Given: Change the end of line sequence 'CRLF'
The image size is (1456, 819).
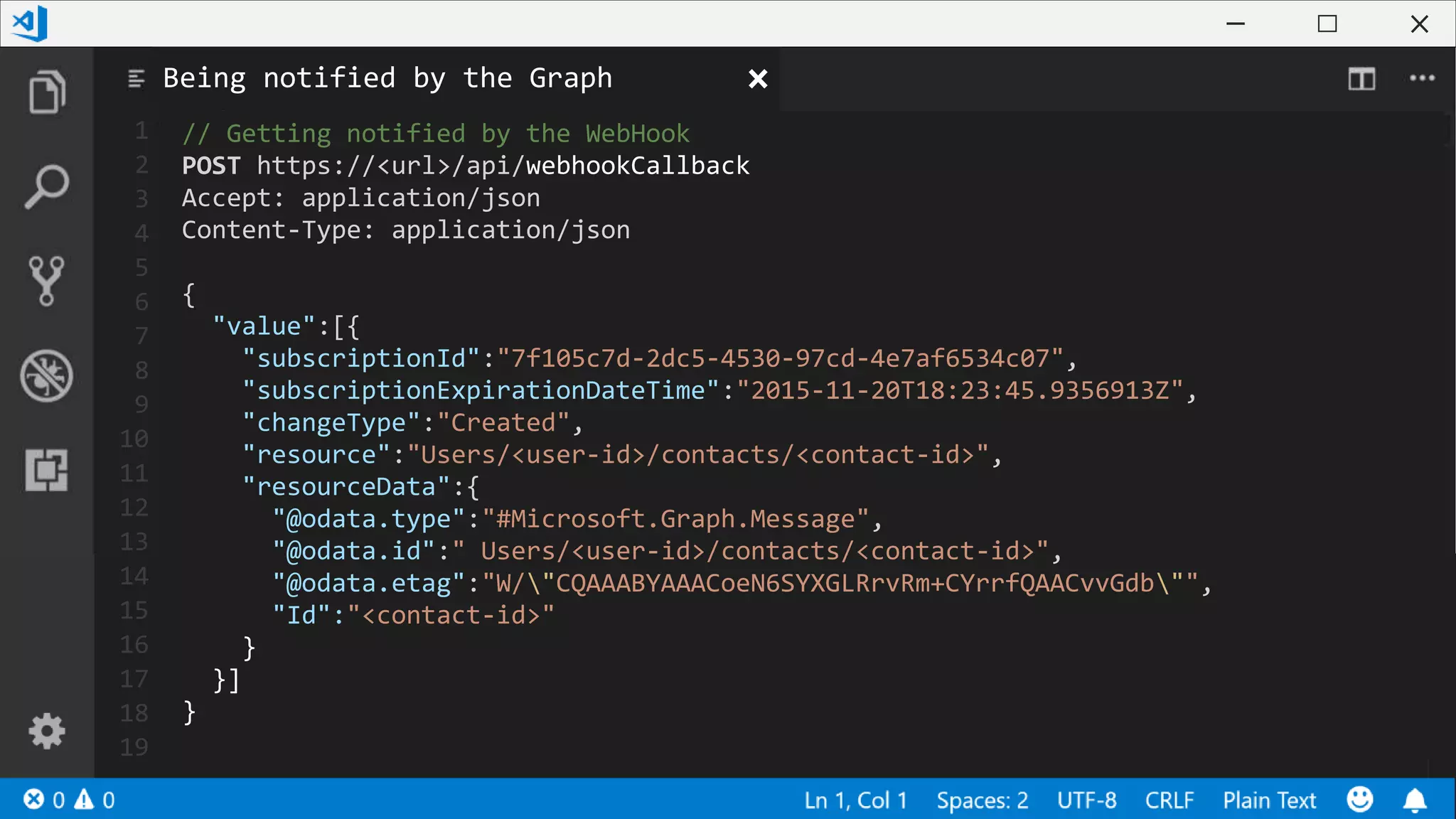Looking at the screenshot, I should (x=1169, y=801).
